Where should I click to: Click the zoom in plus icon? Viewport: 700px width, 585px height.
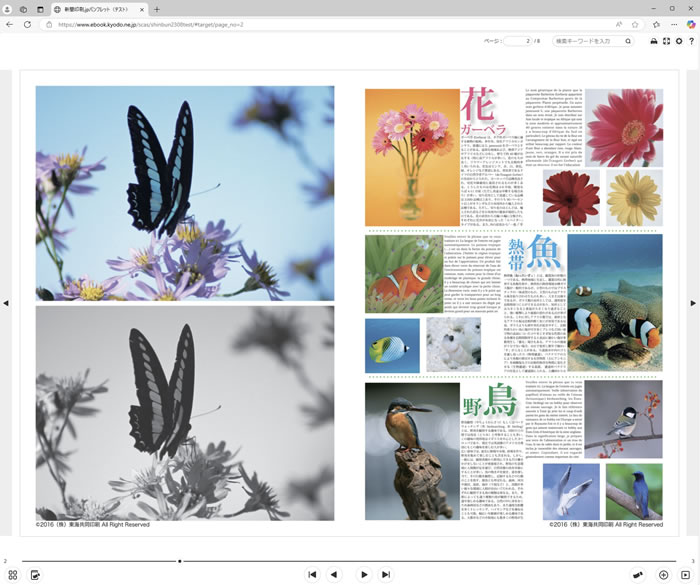click(663, 575)
